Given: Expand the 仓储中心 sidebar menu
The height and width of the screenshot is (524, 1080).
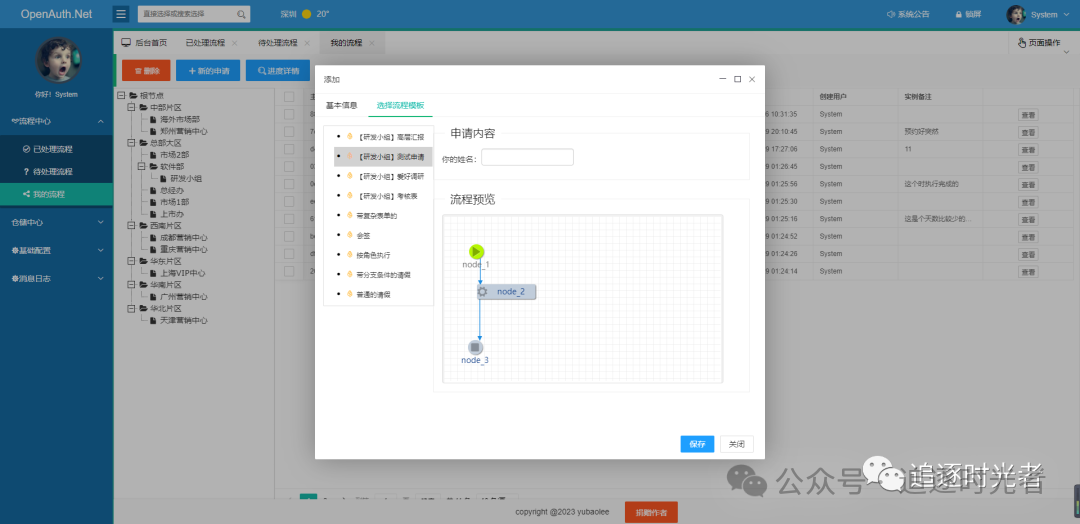Looking at the screenshot, I should pos(56,222).
